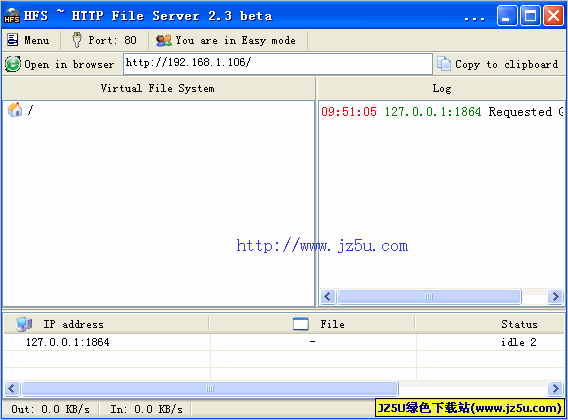Screen dimensions: 568x420
Task: Click the Virtual File System header
Action: click(x=158, y=88)
